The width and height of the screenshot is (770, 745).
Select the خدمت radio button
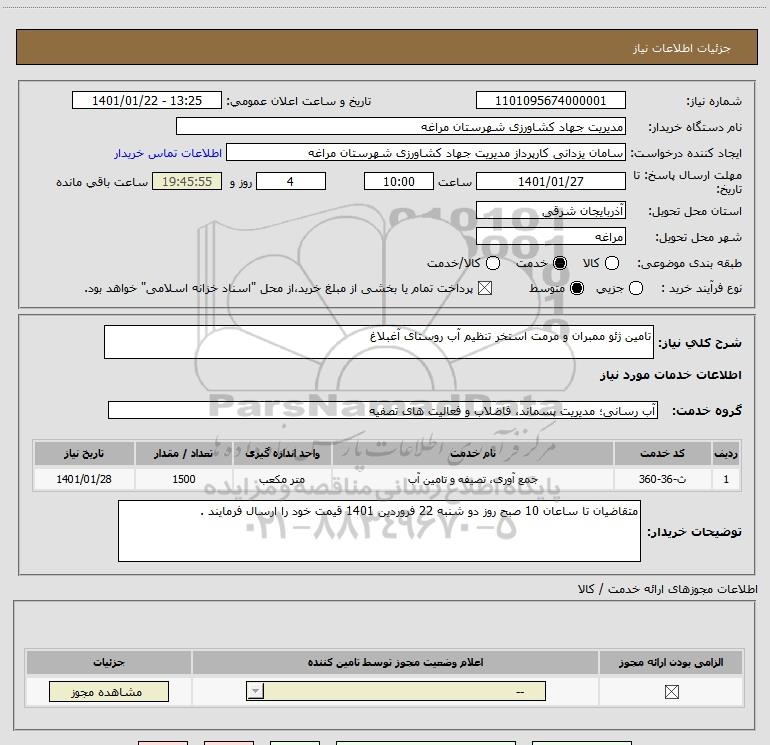point(560,263)
